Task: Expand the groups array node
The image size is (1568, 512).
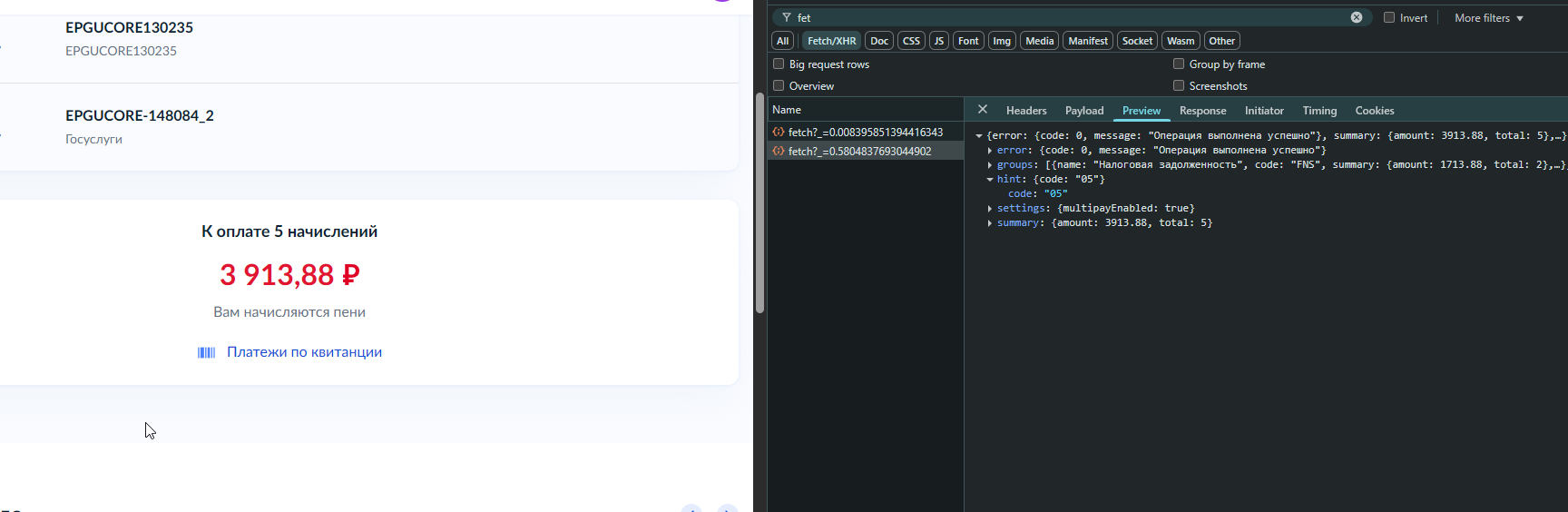Action: click(x=990, y=165)
